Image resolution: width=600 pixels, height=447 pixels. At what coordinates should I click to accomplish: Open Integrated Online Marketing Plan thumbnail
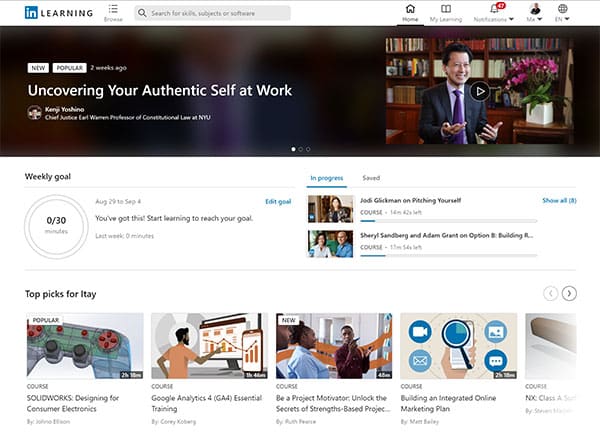click(x=459, y=346)
